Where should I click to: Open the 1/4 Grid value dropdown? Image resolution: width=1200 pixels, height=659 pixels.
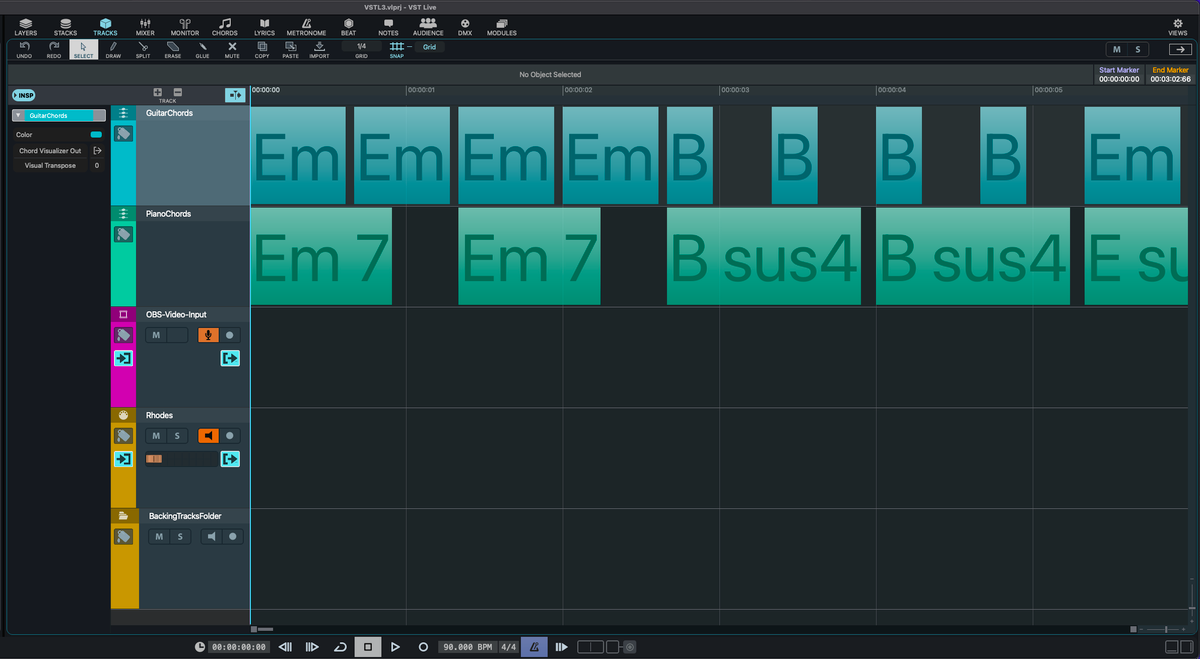tap(361, 46)
